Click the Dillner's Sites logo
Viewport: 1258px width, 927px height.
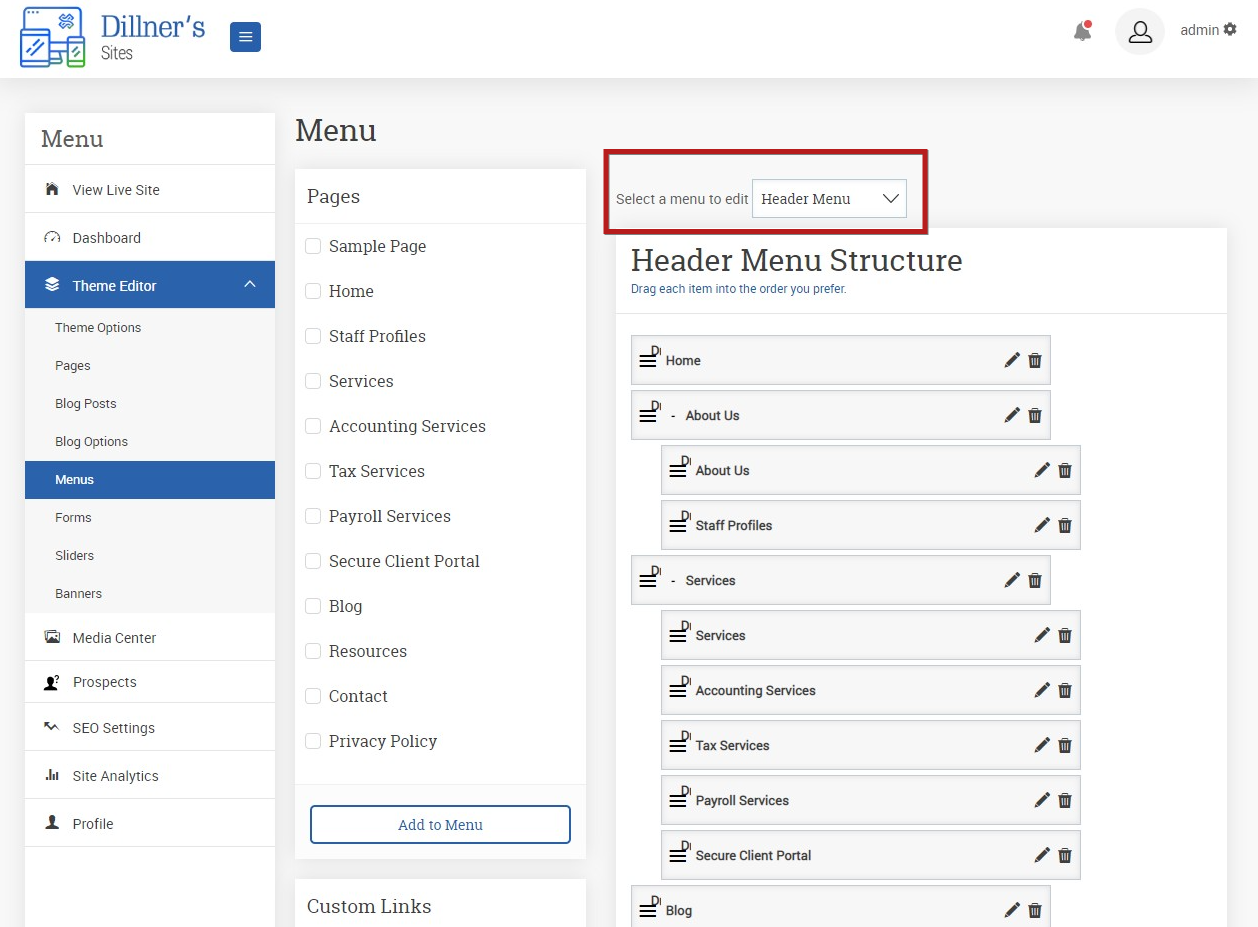[x=113, y=38]
